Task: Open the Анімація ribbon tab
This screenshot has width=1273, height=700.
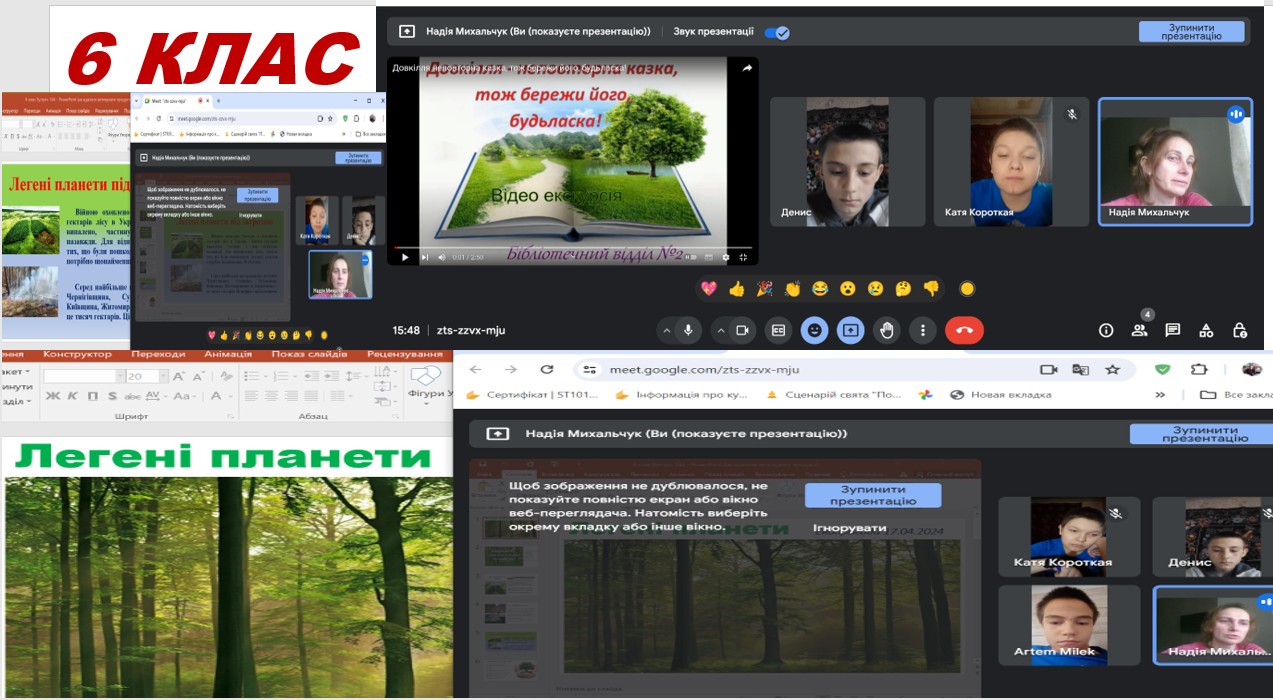Action: click(229, 354)
